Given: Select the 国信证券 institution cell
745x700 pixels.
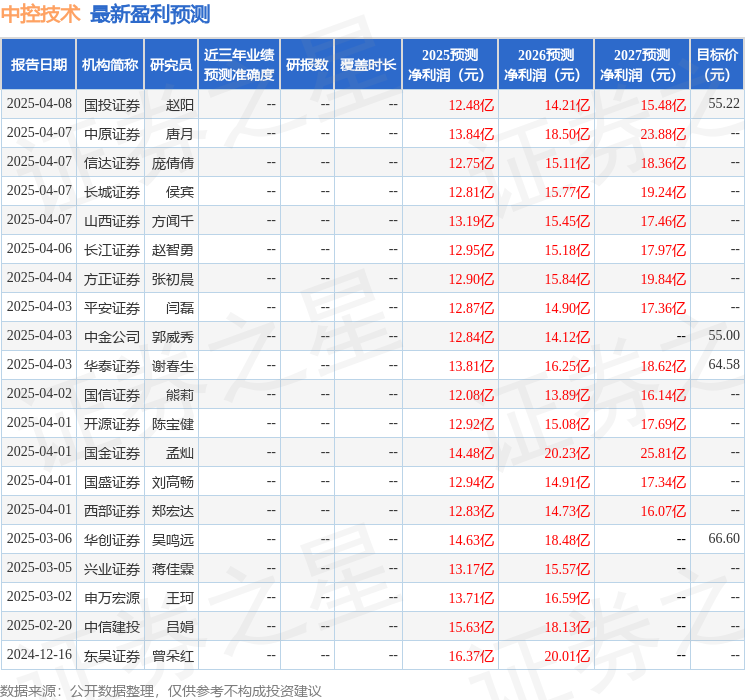Looking at the screenshot, I should point(112,395).
